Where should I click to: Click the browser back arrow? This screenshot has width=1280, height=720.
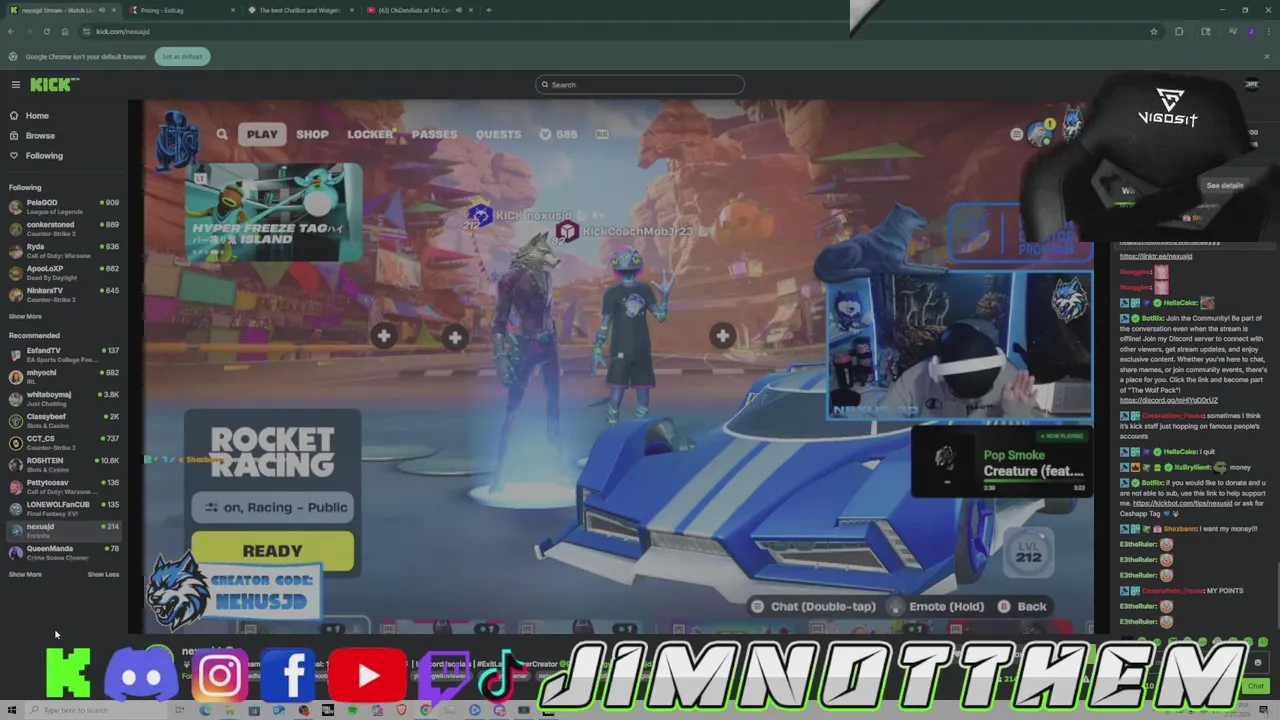point(11,32)
